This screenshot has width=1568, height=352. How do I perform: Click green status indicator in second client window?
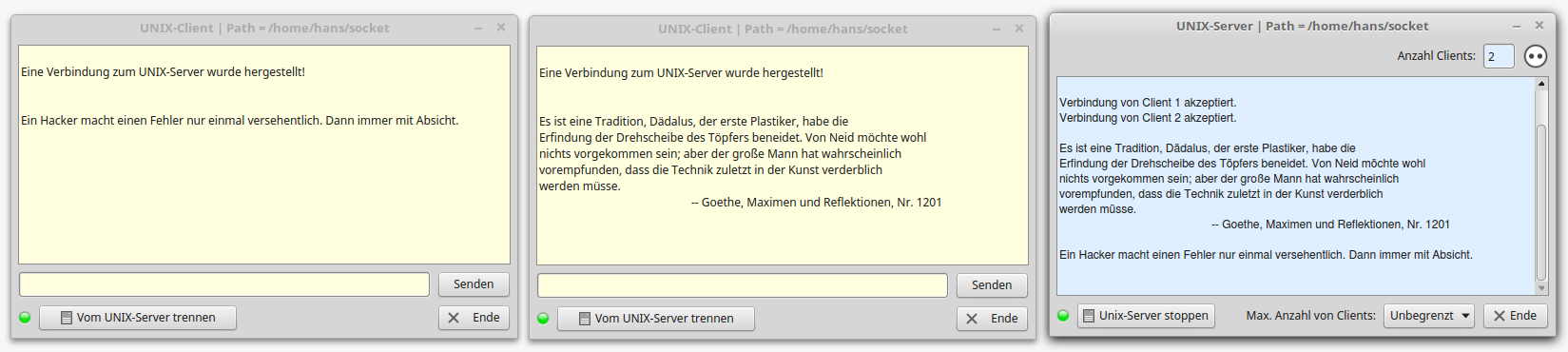(x=543, y=319)
